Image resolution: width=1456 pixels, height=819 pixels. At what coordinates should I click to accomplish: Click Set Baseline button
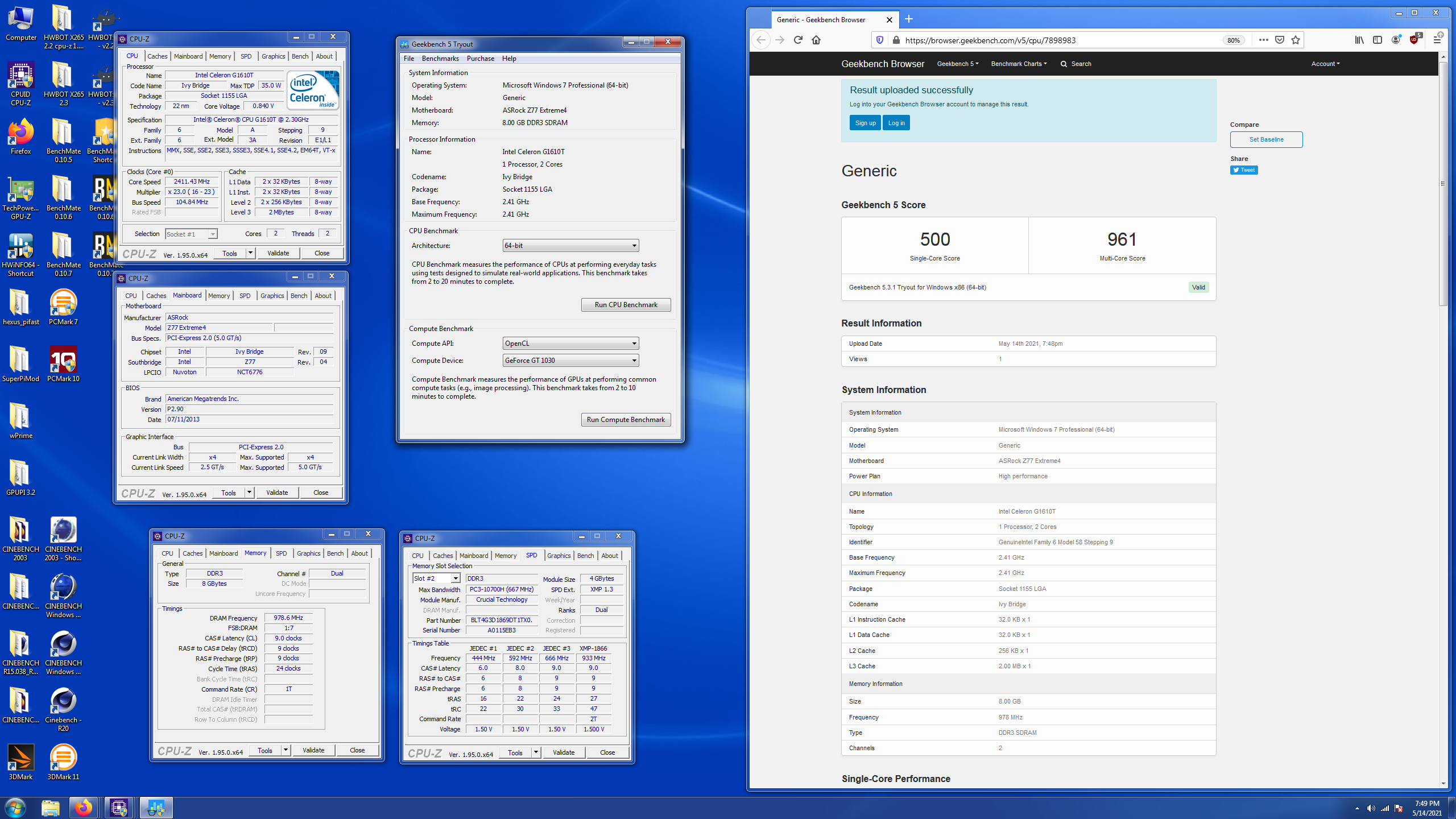tap(1266, 139)
